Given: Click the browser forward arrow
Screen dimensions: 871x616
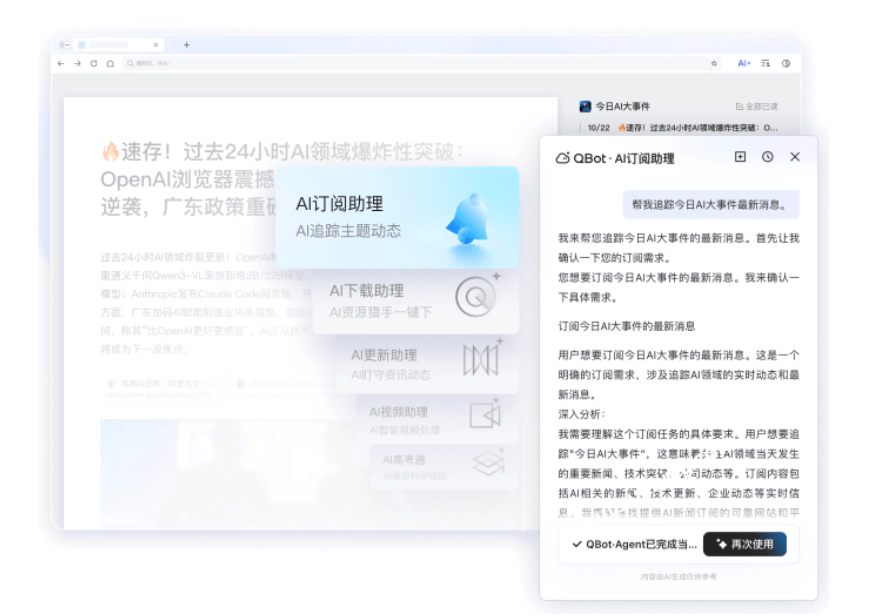Looking at the screenshot, I should pyautogui.click(x=77, y=63).
